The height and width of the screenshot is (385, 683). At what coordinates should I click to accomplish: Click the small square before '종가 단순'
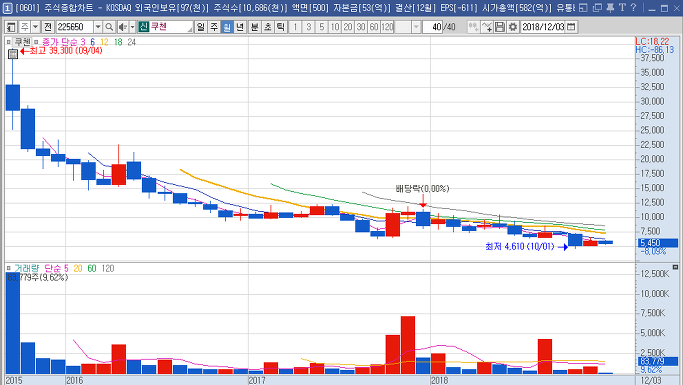(x=36, y=42)
